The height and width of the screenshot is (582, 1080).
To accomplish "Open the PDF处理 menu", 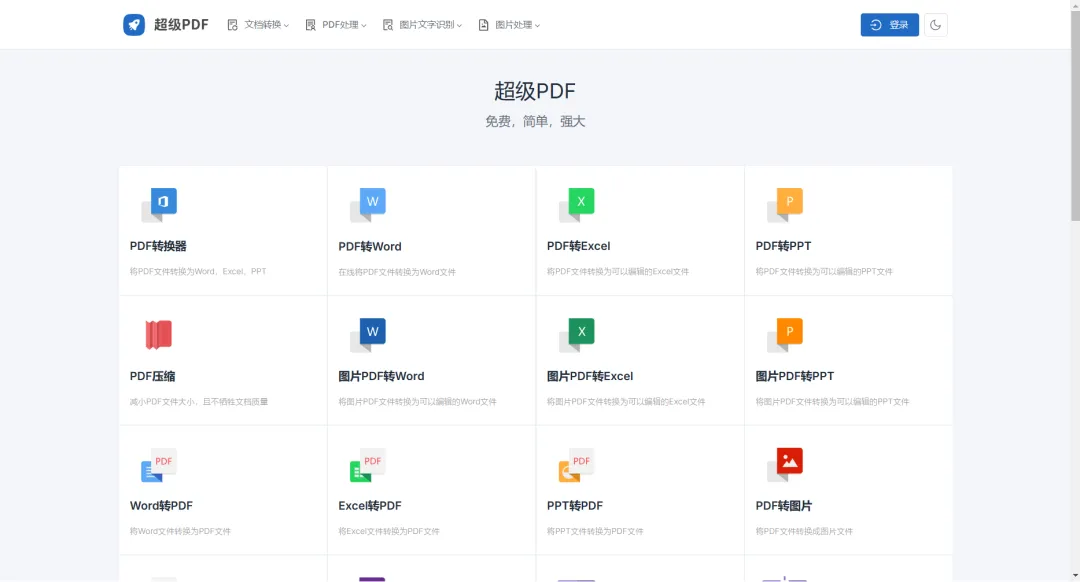I will pyautogui.click(x=336, y=25).
